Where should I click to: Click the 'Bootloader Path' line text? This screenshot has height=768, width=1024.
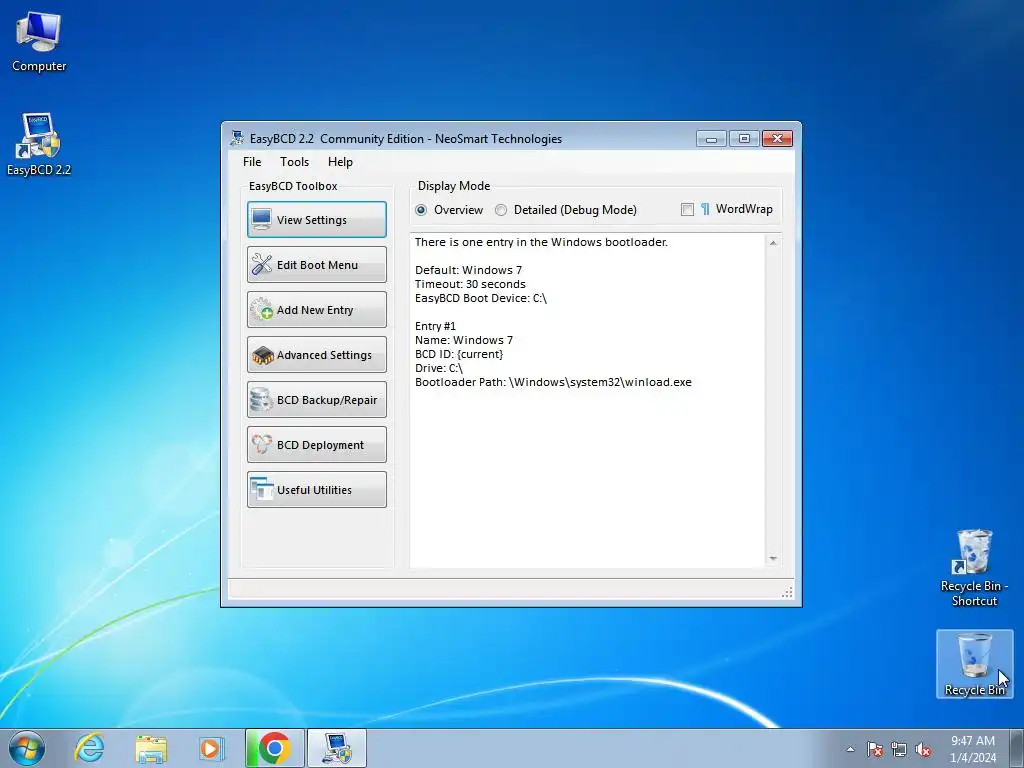click(x=553, y=382)
